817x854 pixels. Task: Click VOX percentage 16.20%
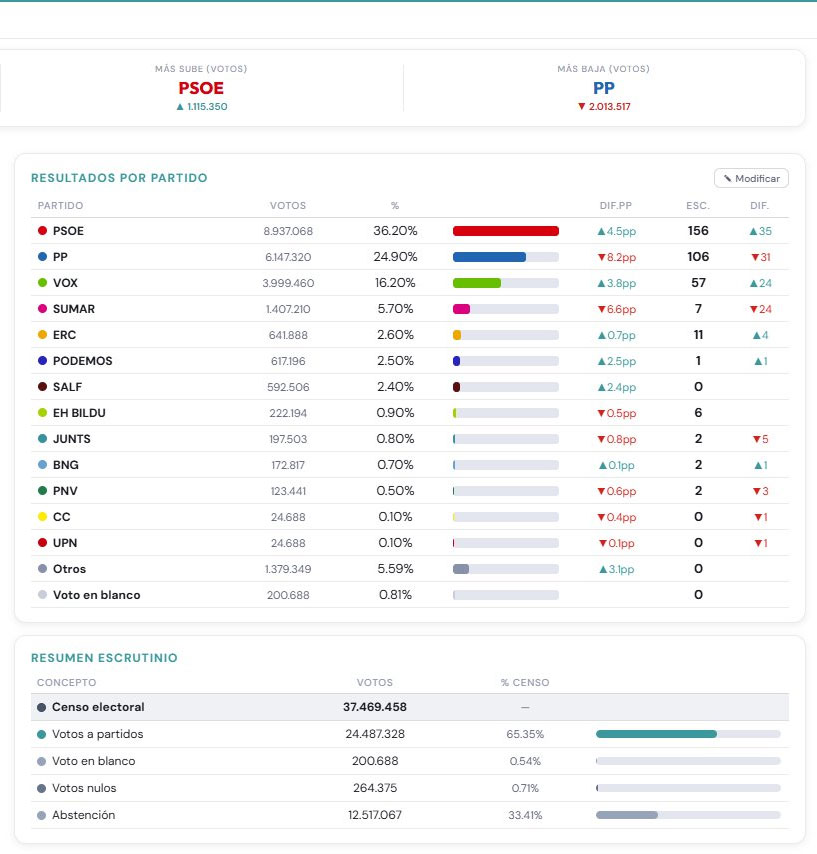click(x=395, y=283)
